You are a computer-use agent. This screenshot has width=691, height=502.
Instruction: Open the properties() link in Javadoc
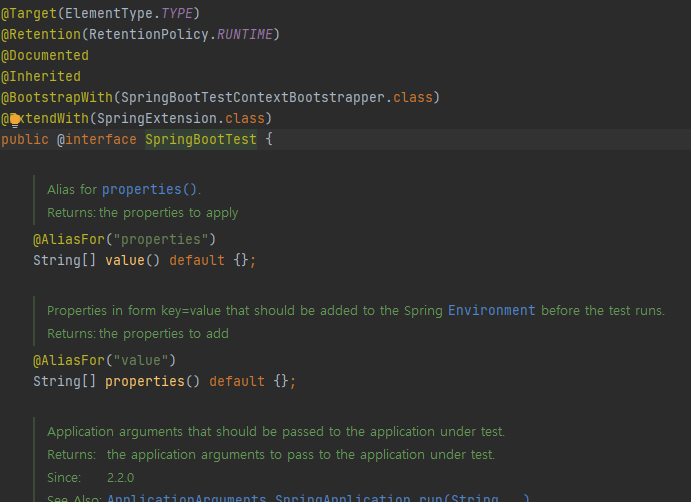149,190
